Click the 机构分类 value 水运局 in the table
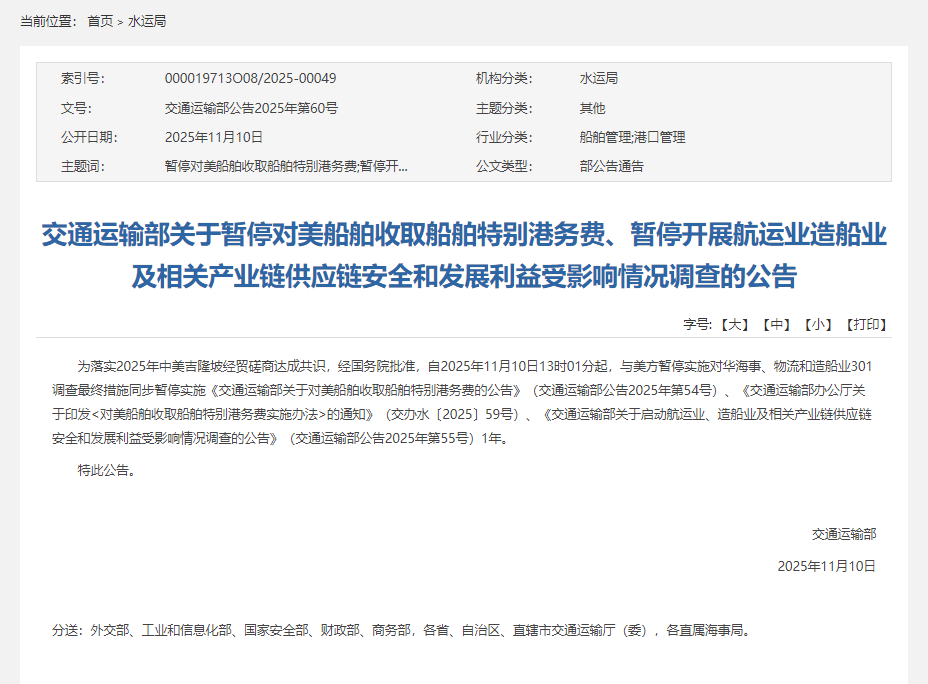 599,79
